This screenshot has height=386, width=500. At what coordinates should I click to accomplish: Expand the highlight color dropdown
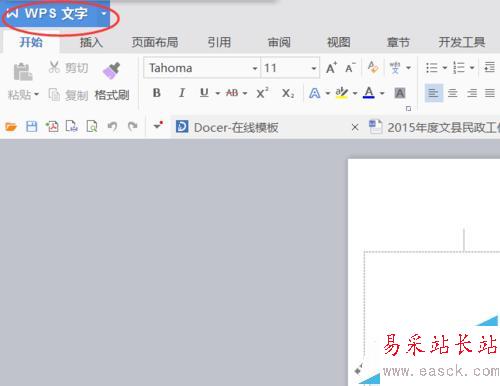tap(355, 93)
